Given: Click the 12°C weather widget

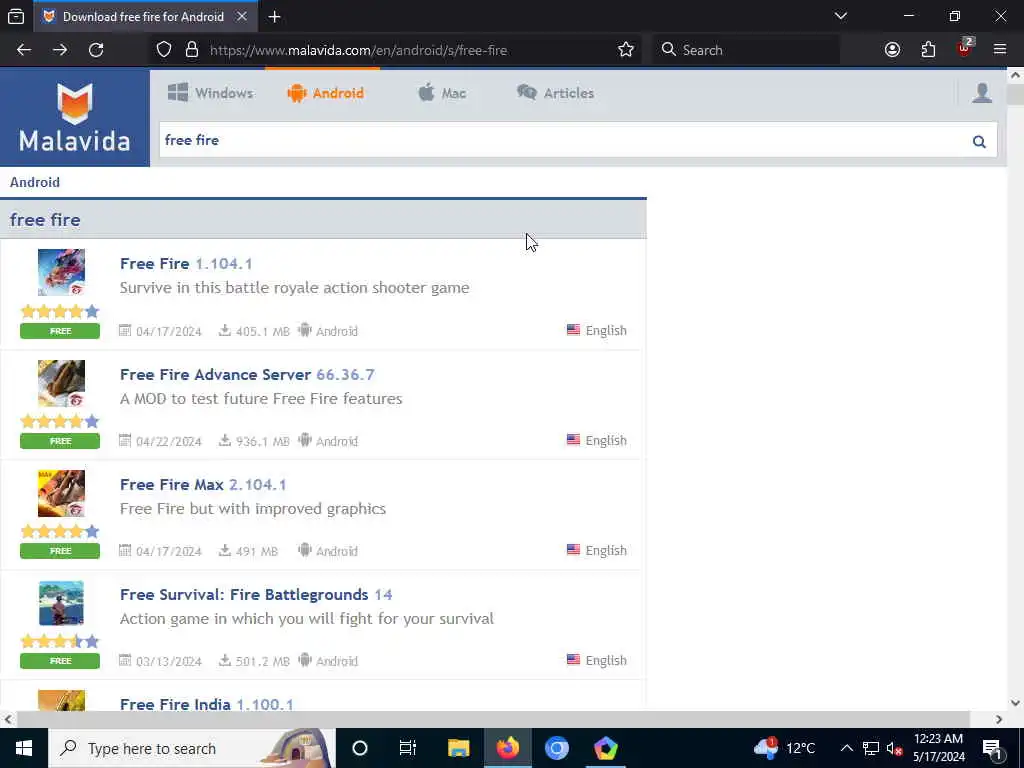Looking at the screenshot, I should (x=785, y=748).
